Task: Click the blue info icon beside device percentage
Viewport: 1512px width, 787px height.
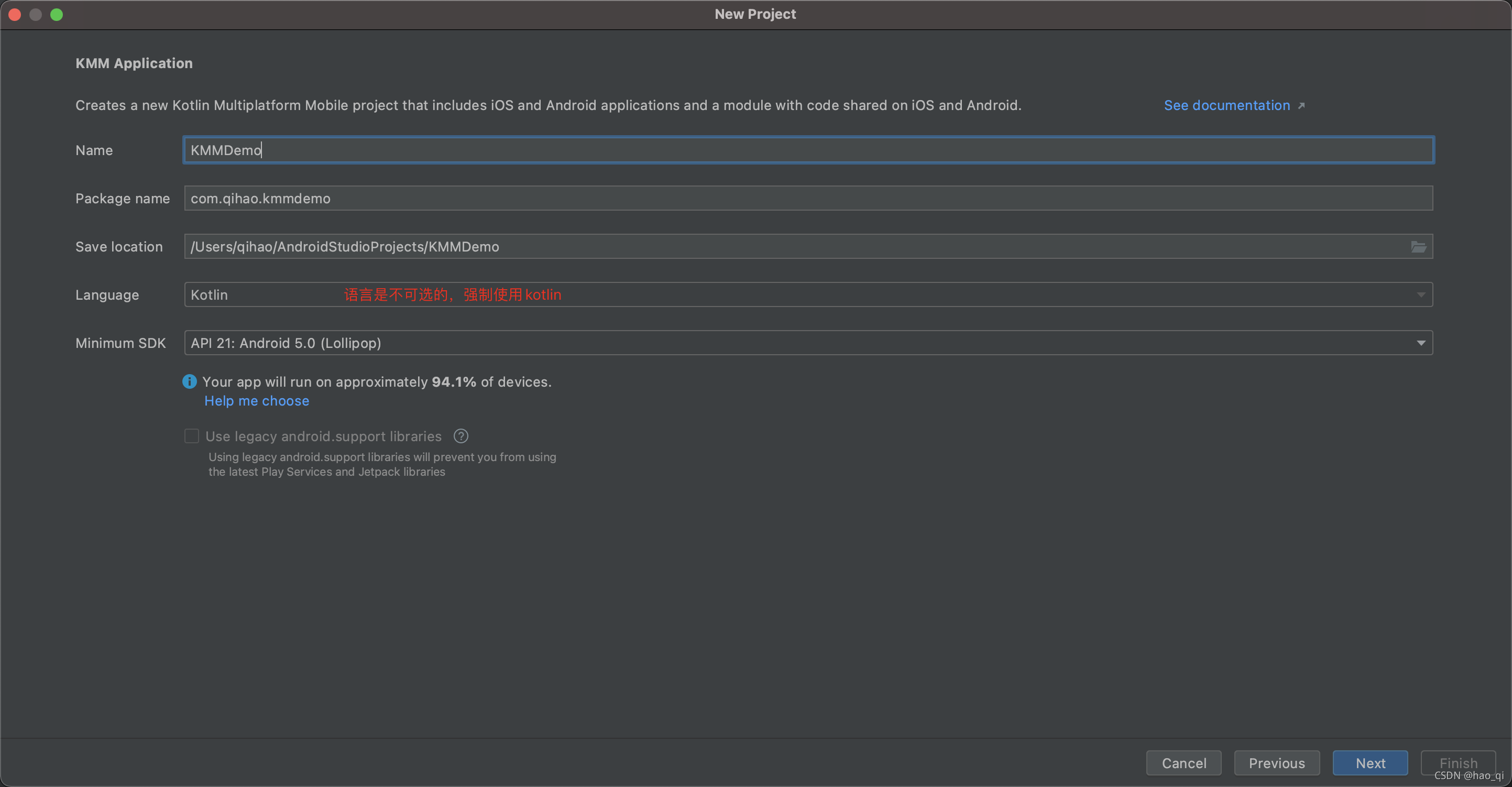Action: pos(190,381)
